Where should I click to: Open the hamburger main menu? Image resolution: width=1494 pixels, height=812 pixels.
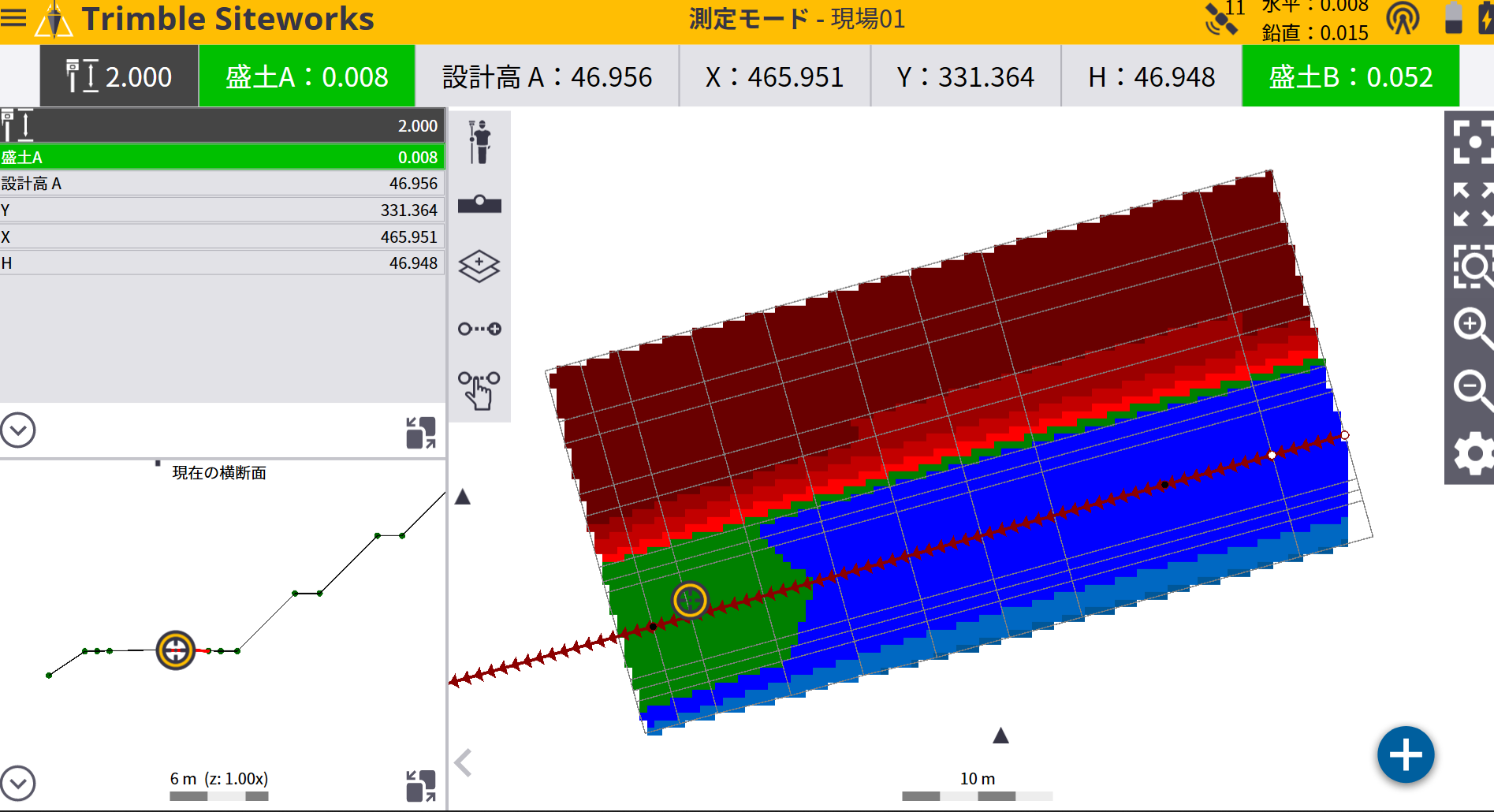click(x=13, y=17)
